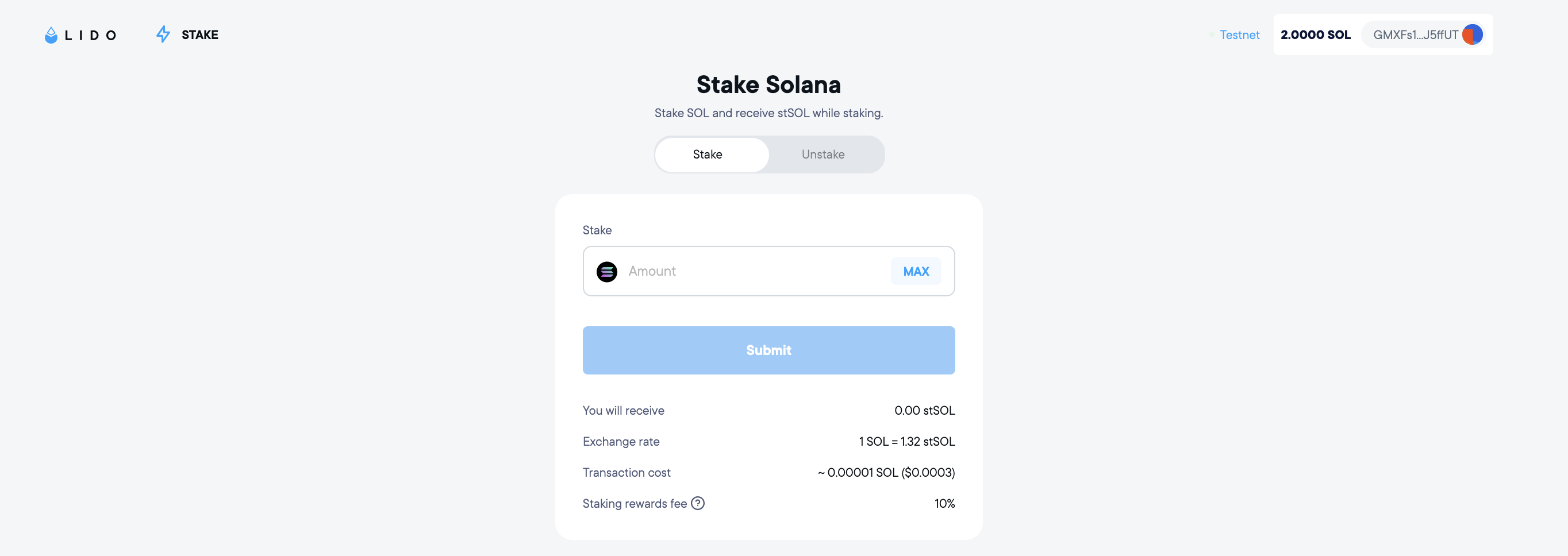This screenshot has height=556, width=1568.
Task: Click the lightning bolt Stake icon
Action: pyautogui.click(x=163, y=34)
